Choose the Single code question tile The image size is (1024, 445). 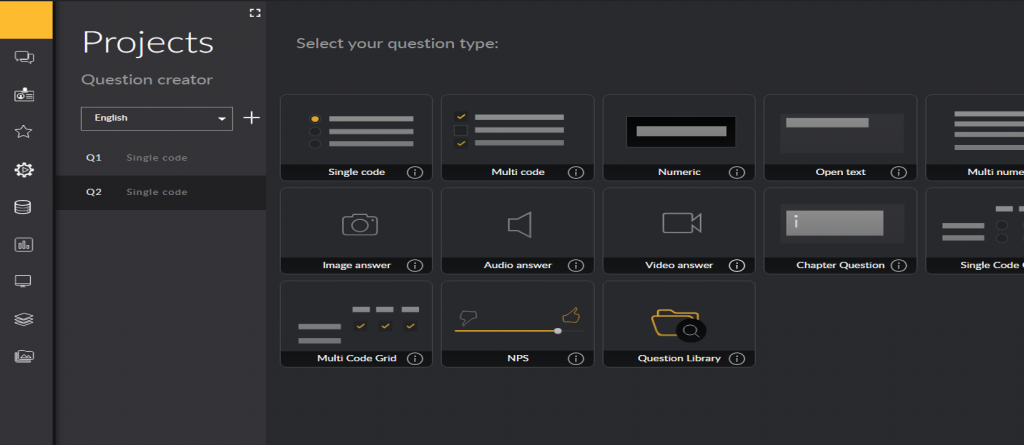coord(356,137)
